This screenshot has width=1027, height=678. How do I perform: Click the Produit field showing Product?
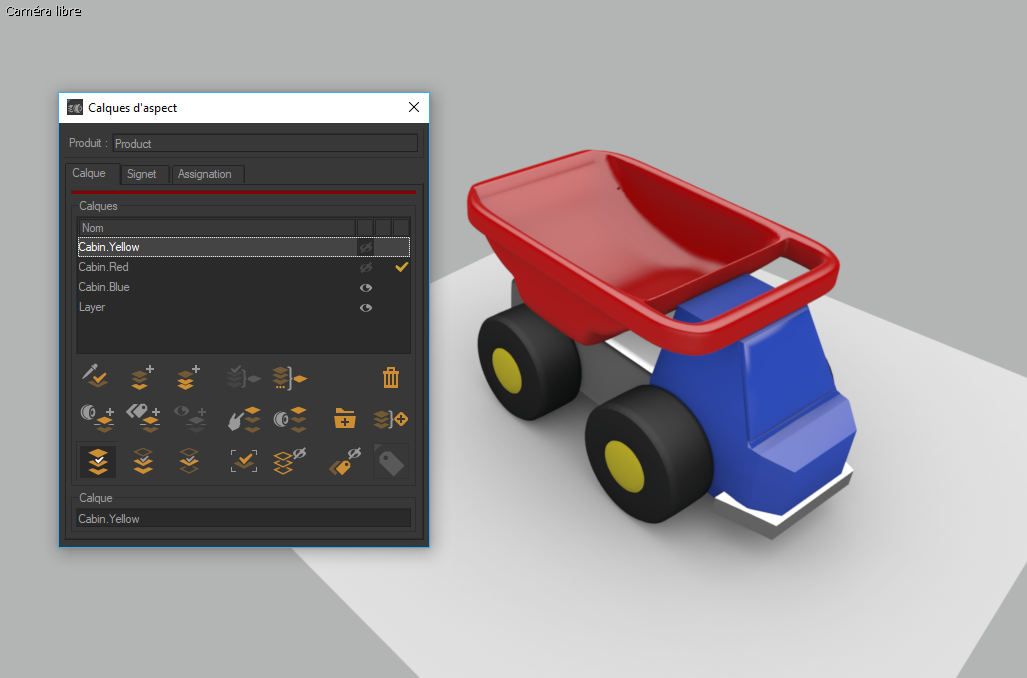(x=264, y=143)
